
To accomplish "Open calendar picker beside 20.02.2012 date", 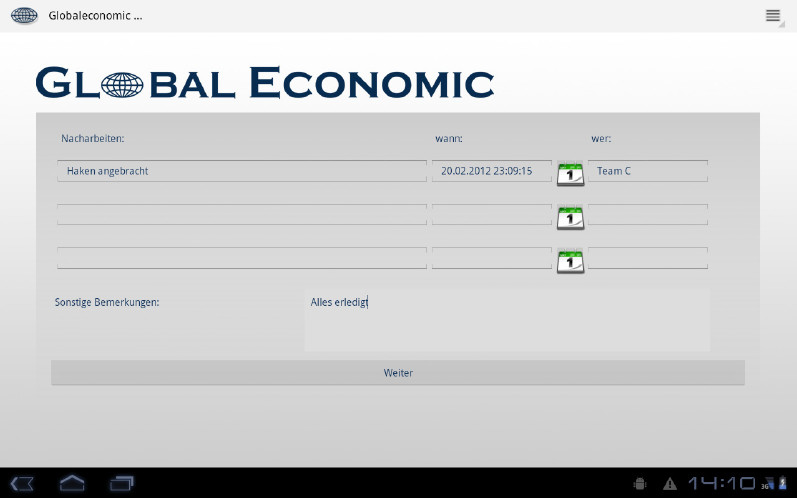I will (570, 174).
